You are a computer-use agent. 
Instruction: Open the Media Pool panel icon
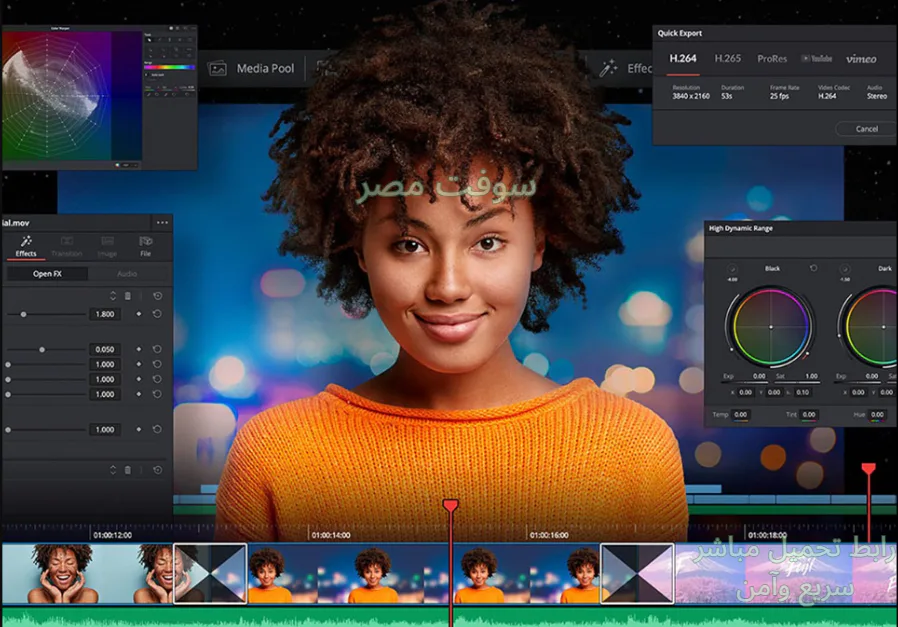[x=217, y=69]
